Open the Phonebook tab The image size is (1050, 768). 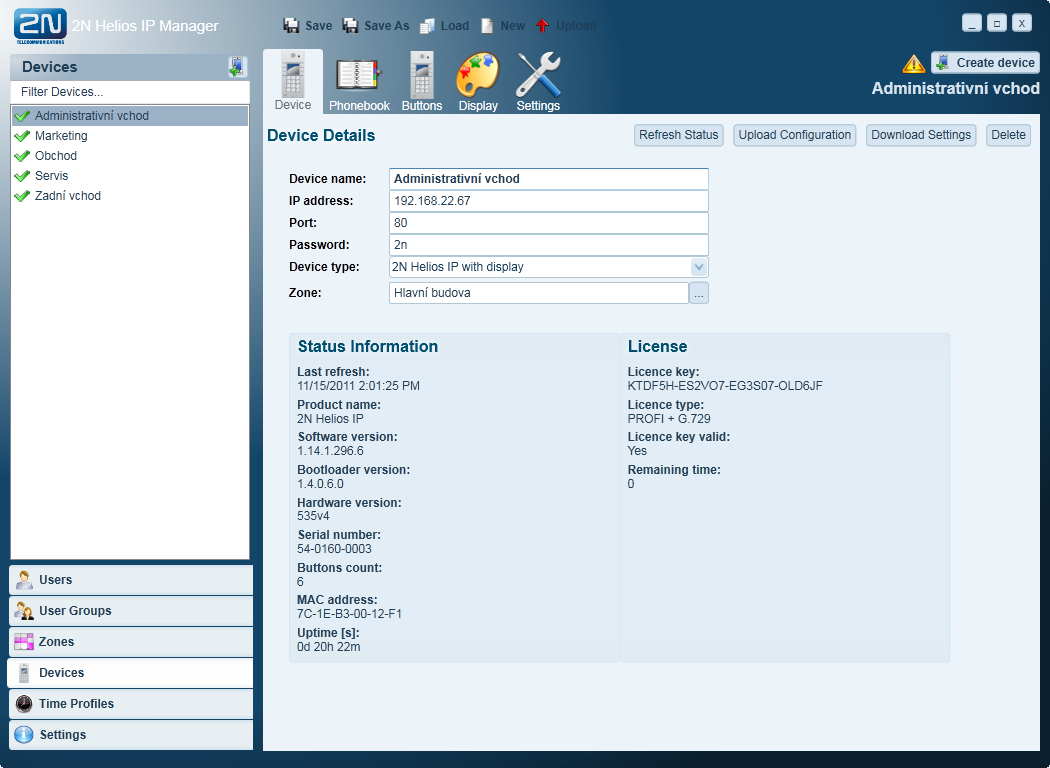(358, 84)
